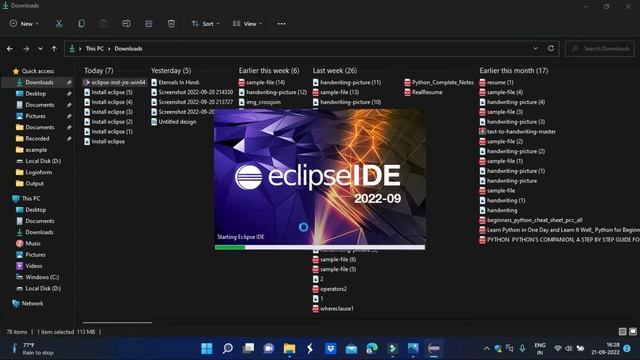Click the chevron between This PC and Downloads
This screenshot has width=640, height=360.
click(x=109, y=49)
